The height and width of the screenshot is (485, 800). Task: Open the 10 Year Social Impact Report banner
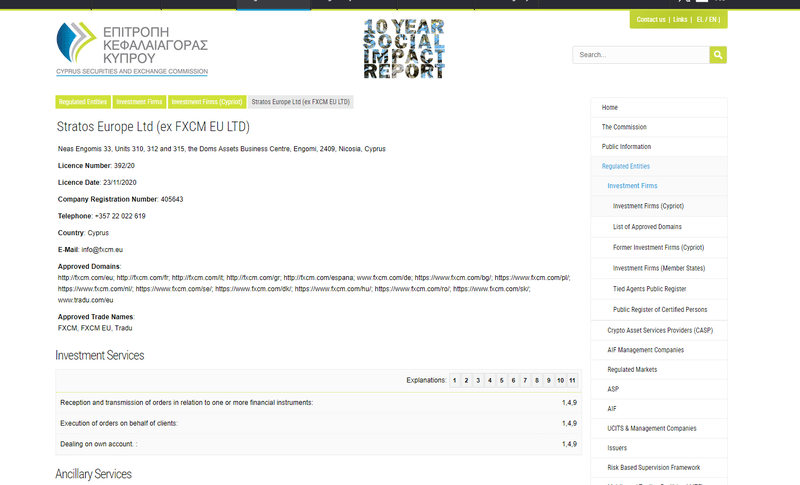403,49
